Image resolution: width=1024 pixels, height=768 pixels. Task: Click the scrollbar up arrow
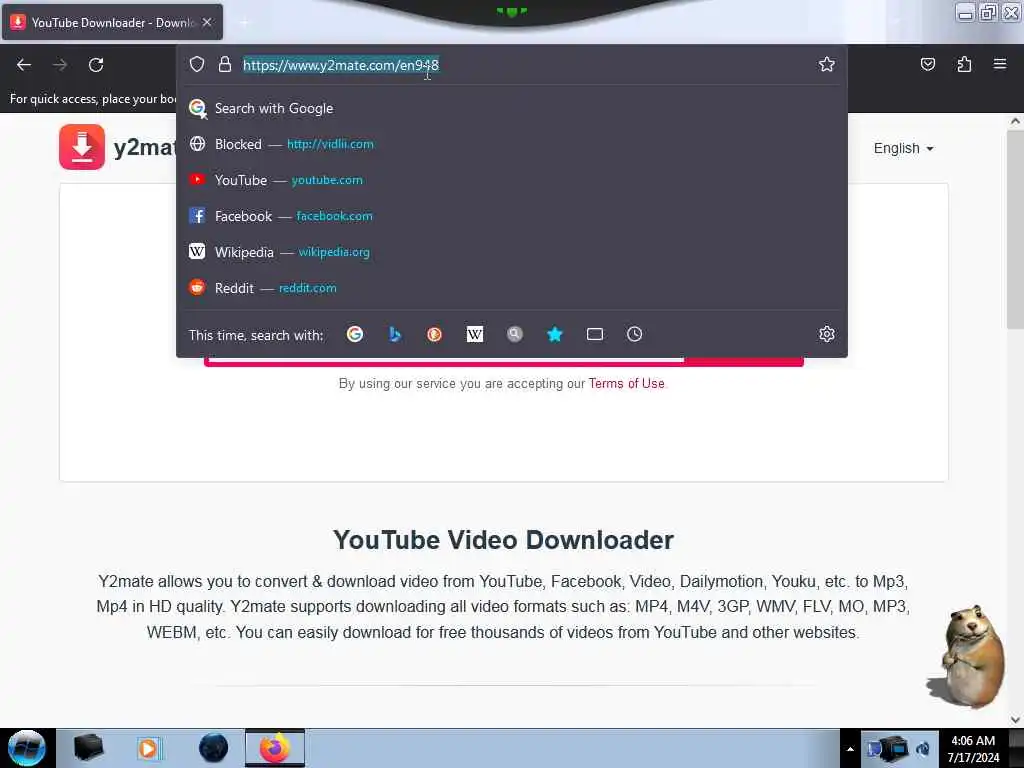point(1015,121)
